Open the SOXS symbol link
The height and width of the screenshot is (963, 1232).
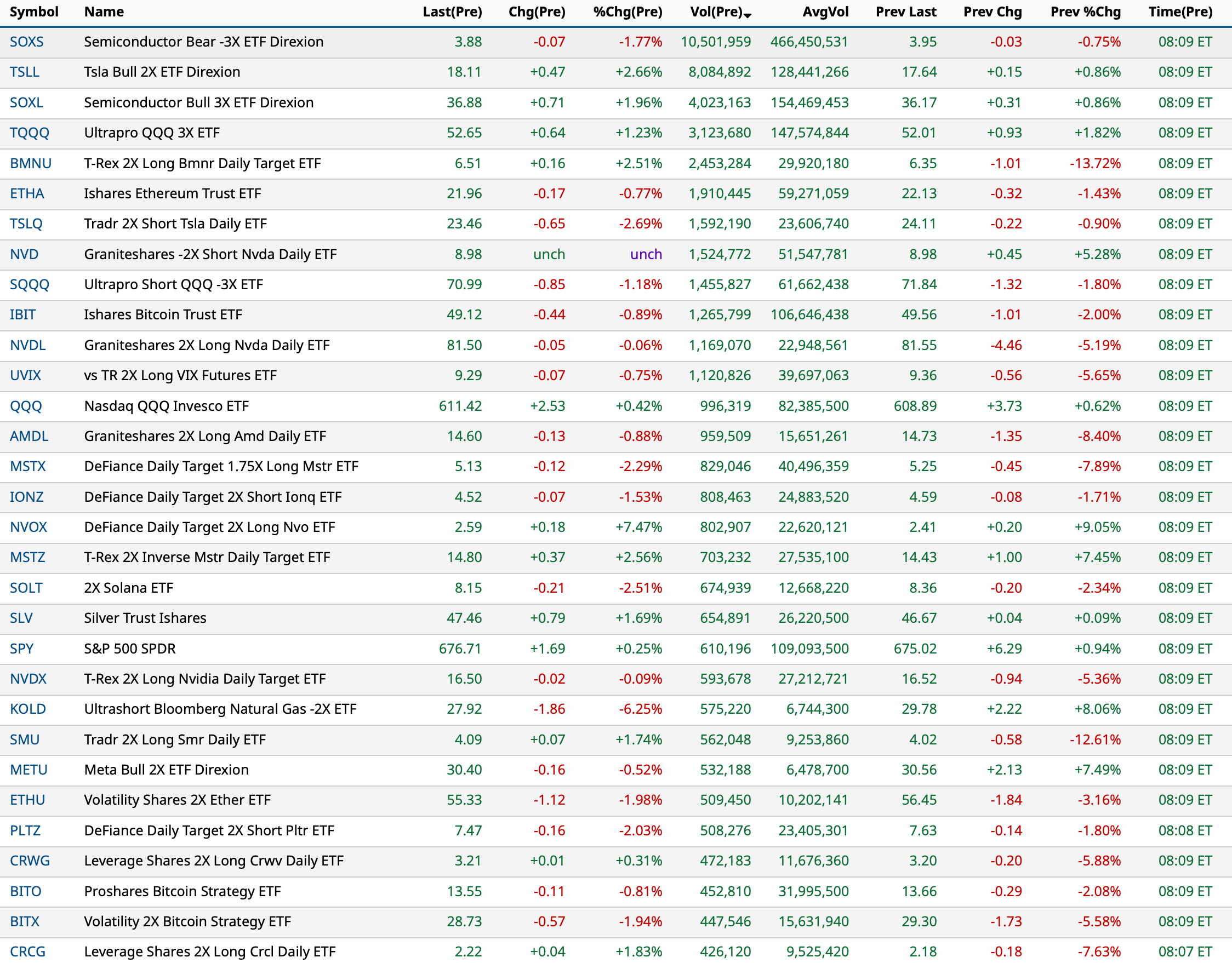[x=26, y=42]
